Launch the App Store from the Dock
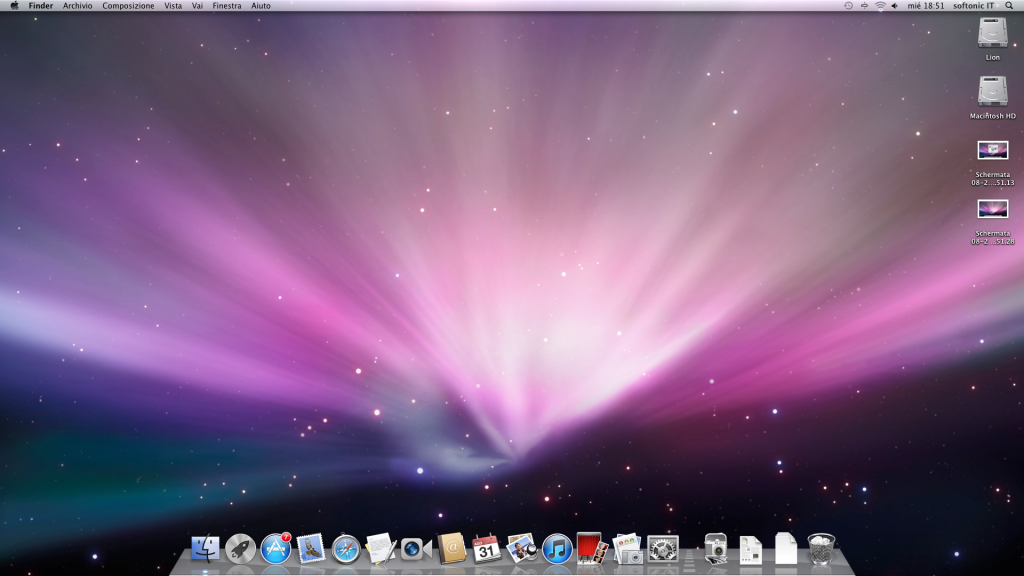The width and height of the screenshot is (1024, 576). pyautogui.click(x=275, y=548)
